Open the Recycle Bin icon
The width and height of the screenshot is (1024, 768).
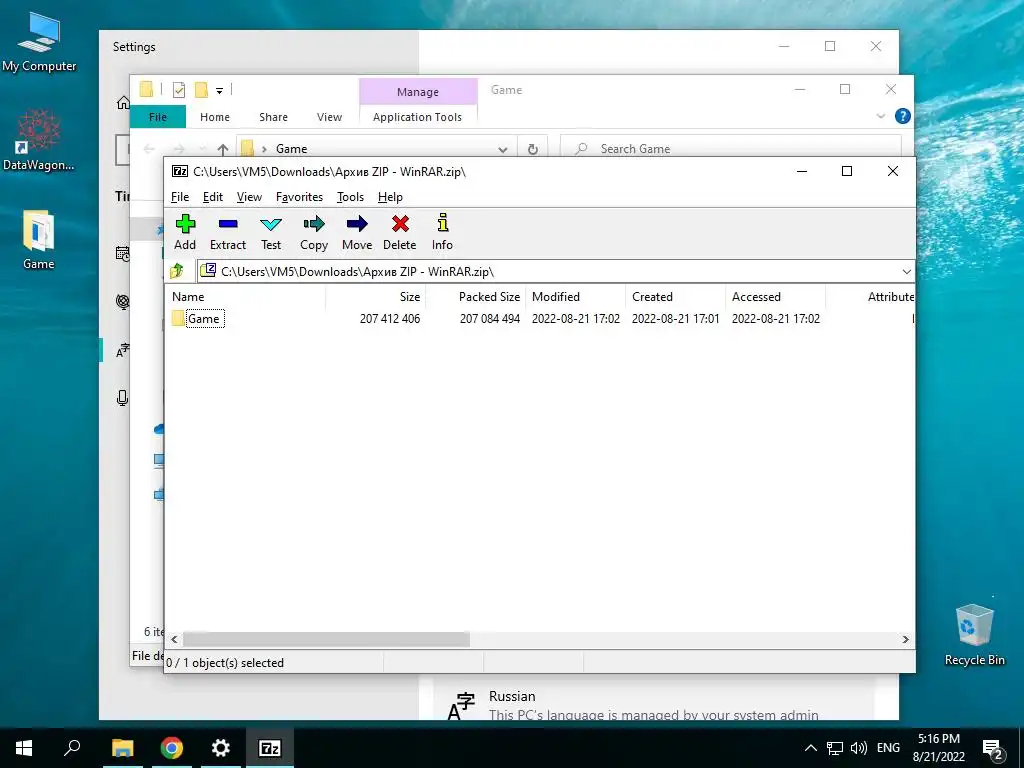coord(974,635)
